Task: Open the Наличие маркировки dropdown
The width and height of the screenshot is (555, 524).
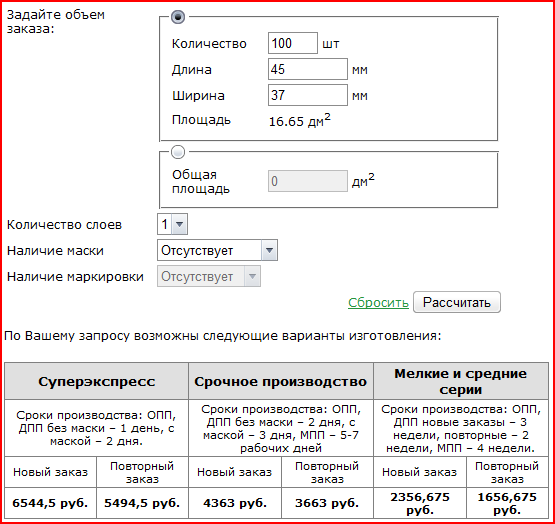Action: (x=209, y=276)
